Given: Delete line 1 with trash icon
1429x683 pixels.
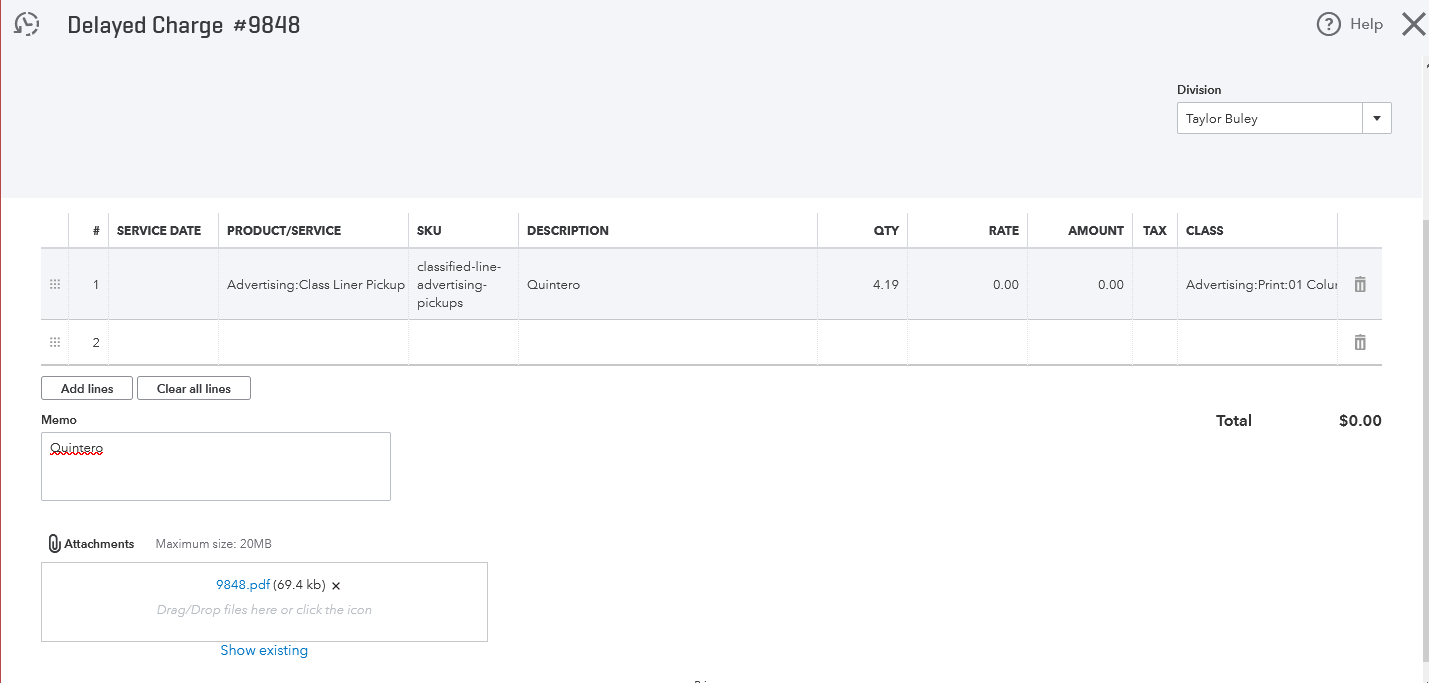Looking at the screenshot, I should tap(1359, 285).
